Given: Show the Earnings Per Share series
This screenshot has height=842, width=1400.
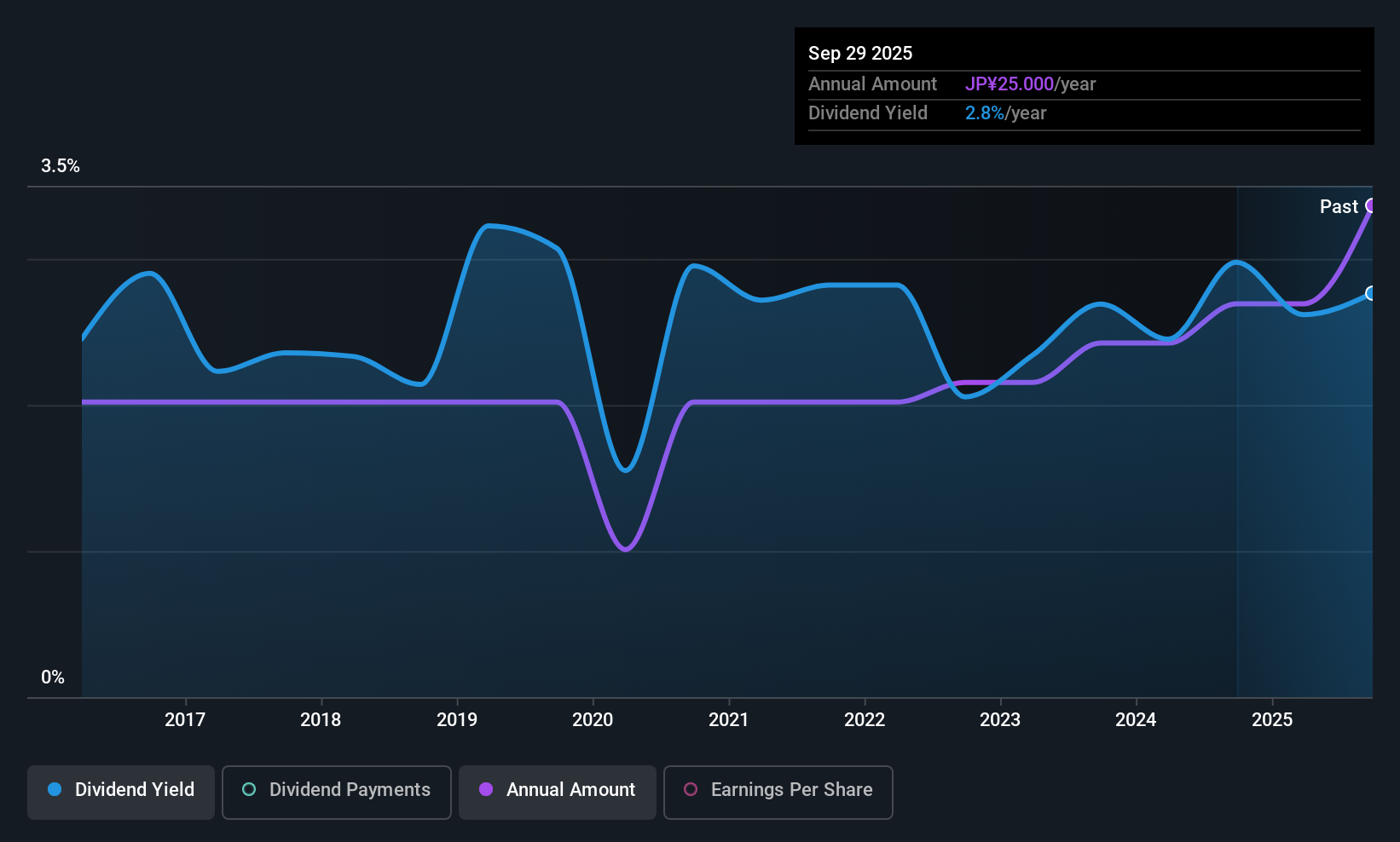Looking at the screenshot, I should [778, 790].
